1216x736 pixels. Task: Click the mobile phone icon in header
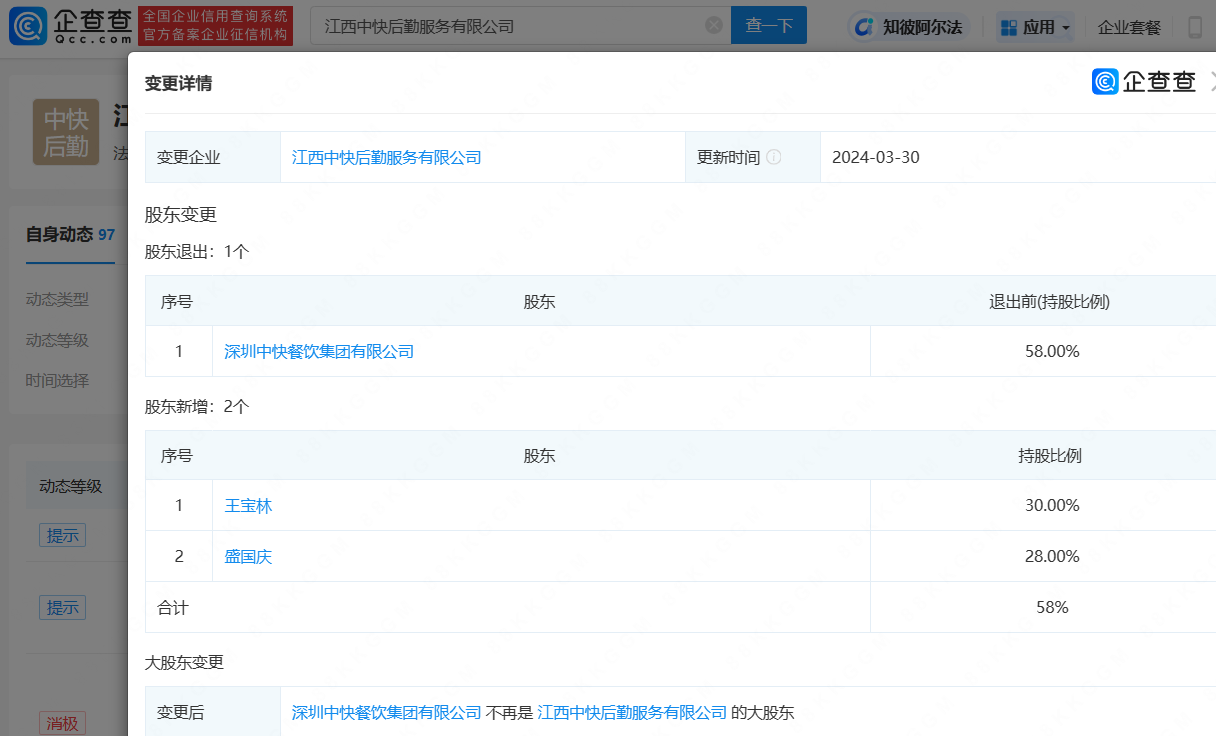tap(1195, 27)
